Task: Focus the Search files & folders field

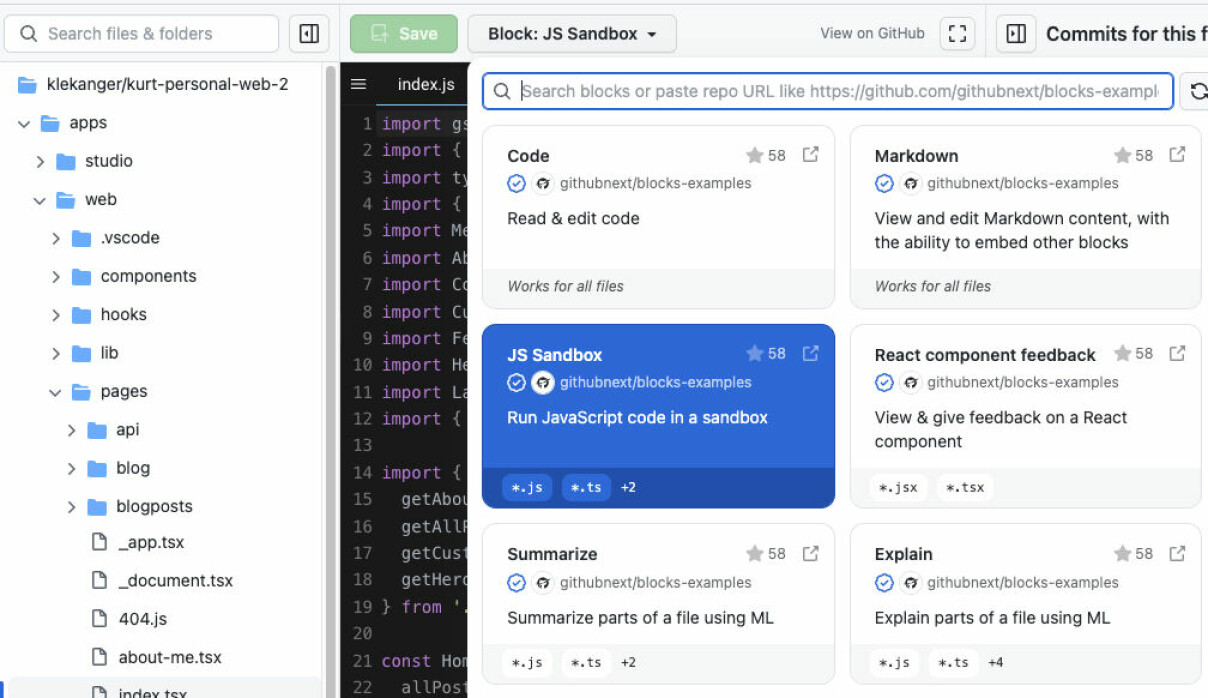Action: pos(141,34)
